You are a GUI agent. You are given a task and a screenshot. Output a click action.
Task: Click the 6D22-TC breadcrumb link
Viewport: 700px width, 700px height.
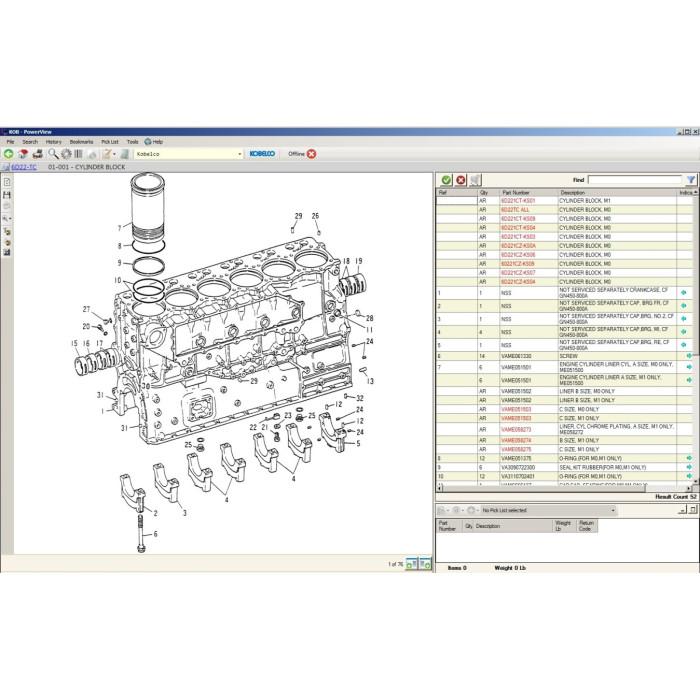[x=24, y=167]
